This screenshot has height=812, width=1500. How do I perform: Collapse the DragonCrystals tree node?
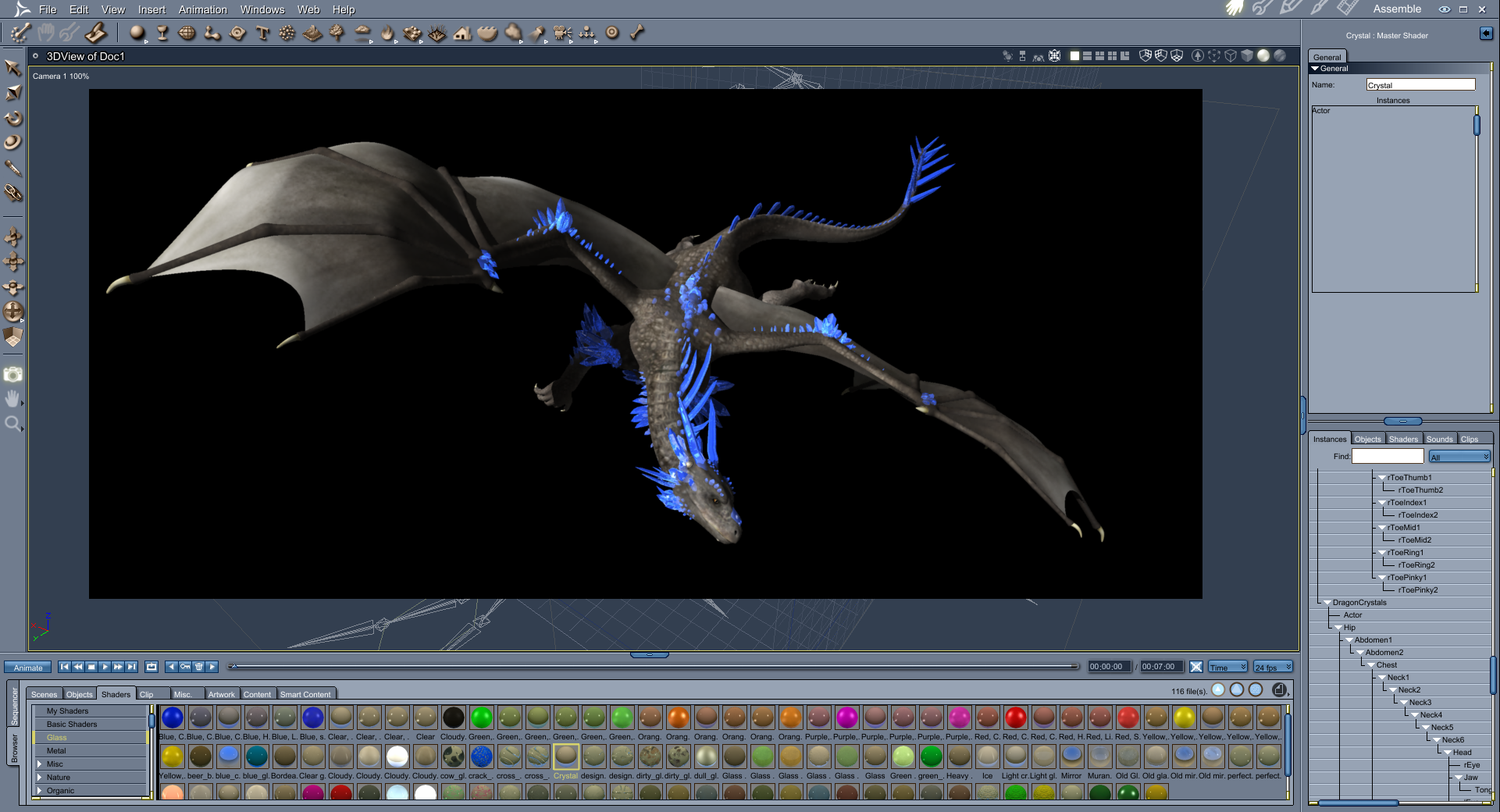pyautogui.click(x=1327, y=603)
